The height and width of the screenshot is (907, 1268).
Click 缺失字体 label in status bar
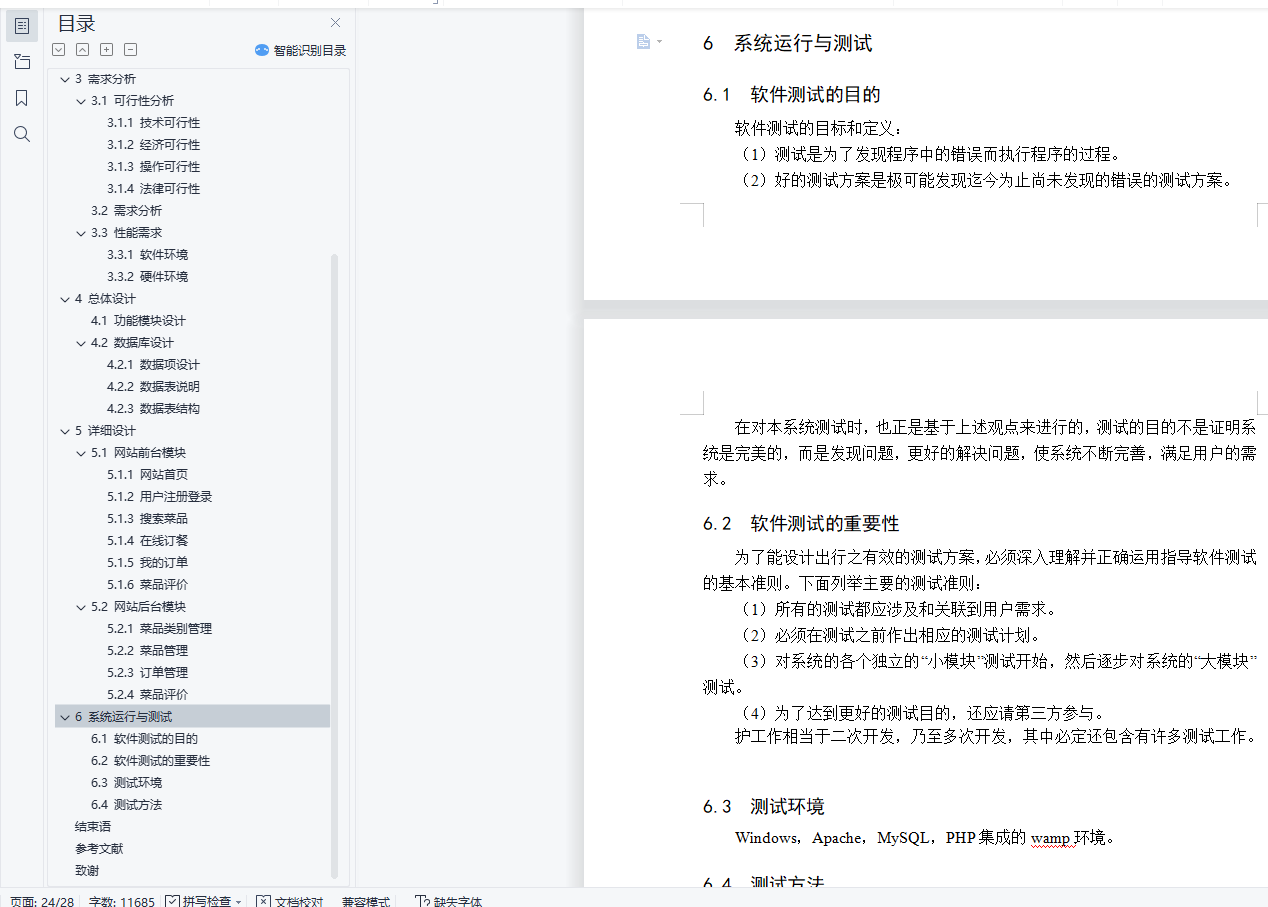click(458, 902)
